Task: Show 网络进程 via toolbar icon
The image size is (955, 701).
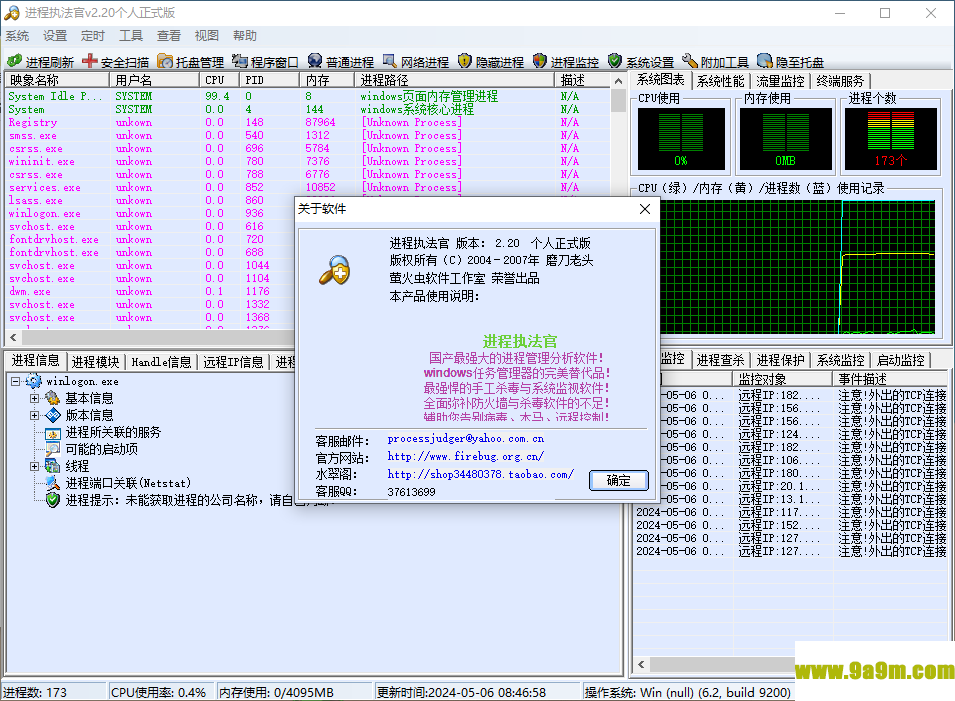Action: coord(389,61)
